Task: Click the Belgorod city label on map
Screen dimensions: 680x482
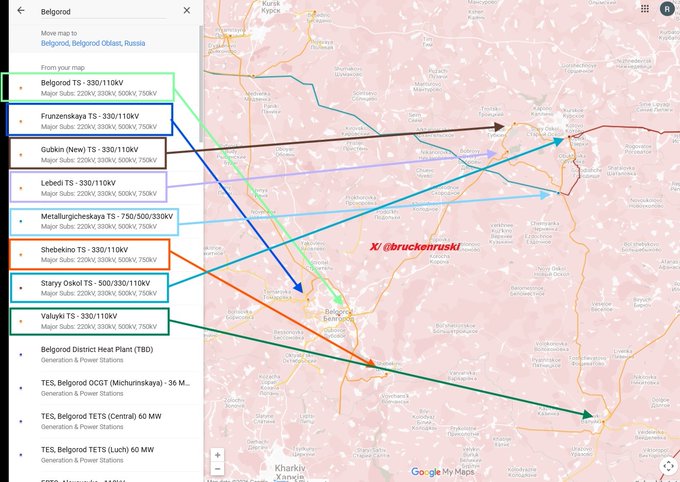Action: click(x=338, y=315)
